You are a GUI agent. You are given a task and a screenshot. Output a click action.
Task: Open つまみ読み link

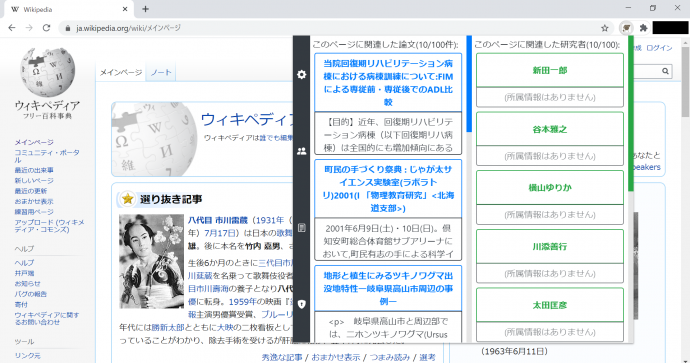(x=389, y=358)
